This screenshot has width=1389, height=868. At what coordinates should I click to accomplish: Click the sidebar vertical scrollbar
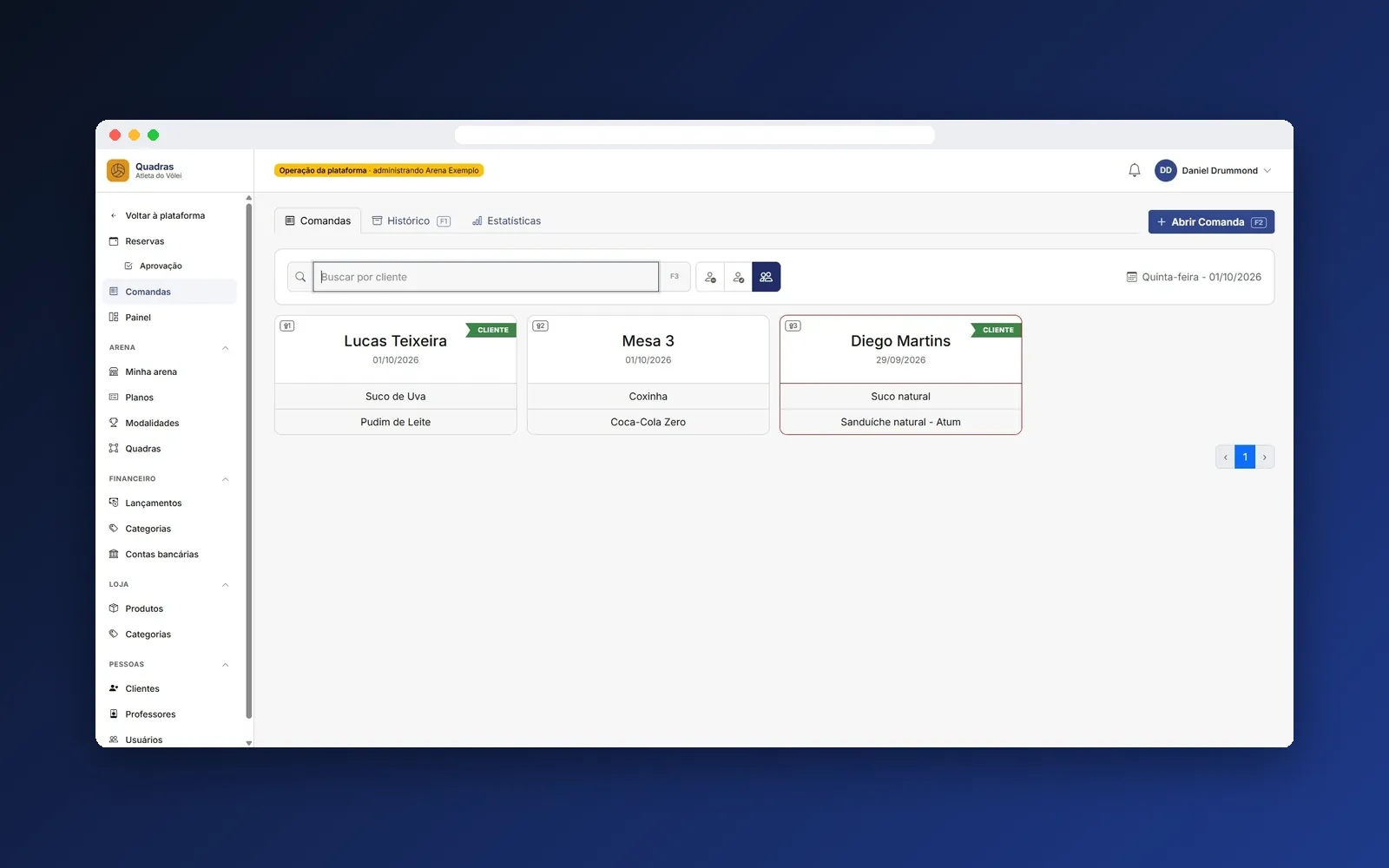pos(249,460)
